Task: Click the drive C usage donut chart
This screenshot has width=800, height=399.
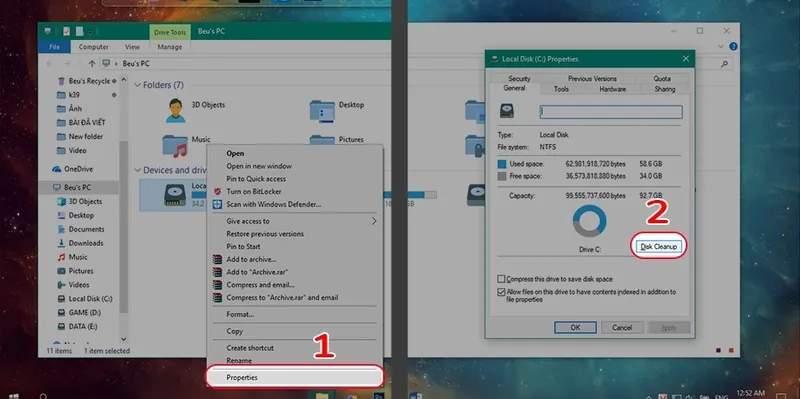Action: (590, 221)
